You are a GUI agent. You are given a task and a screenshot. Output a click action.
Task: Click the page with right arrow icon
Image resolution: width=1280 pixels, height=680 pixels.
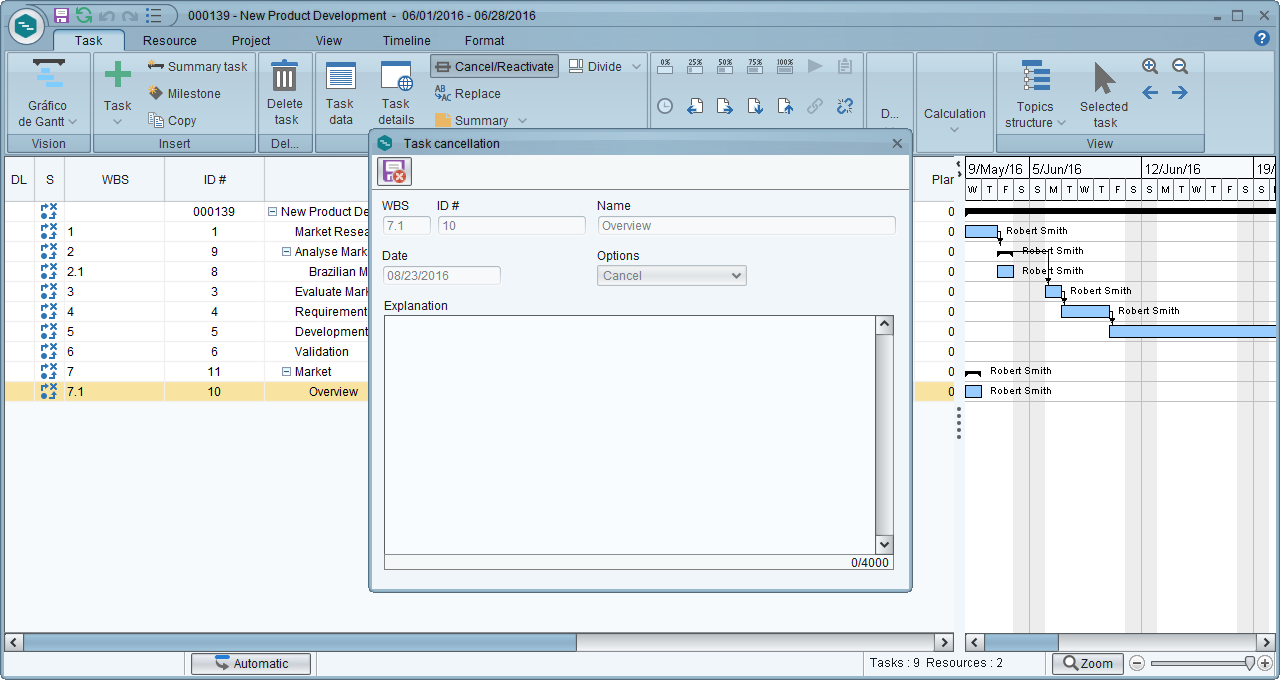(x=725, y=106)
